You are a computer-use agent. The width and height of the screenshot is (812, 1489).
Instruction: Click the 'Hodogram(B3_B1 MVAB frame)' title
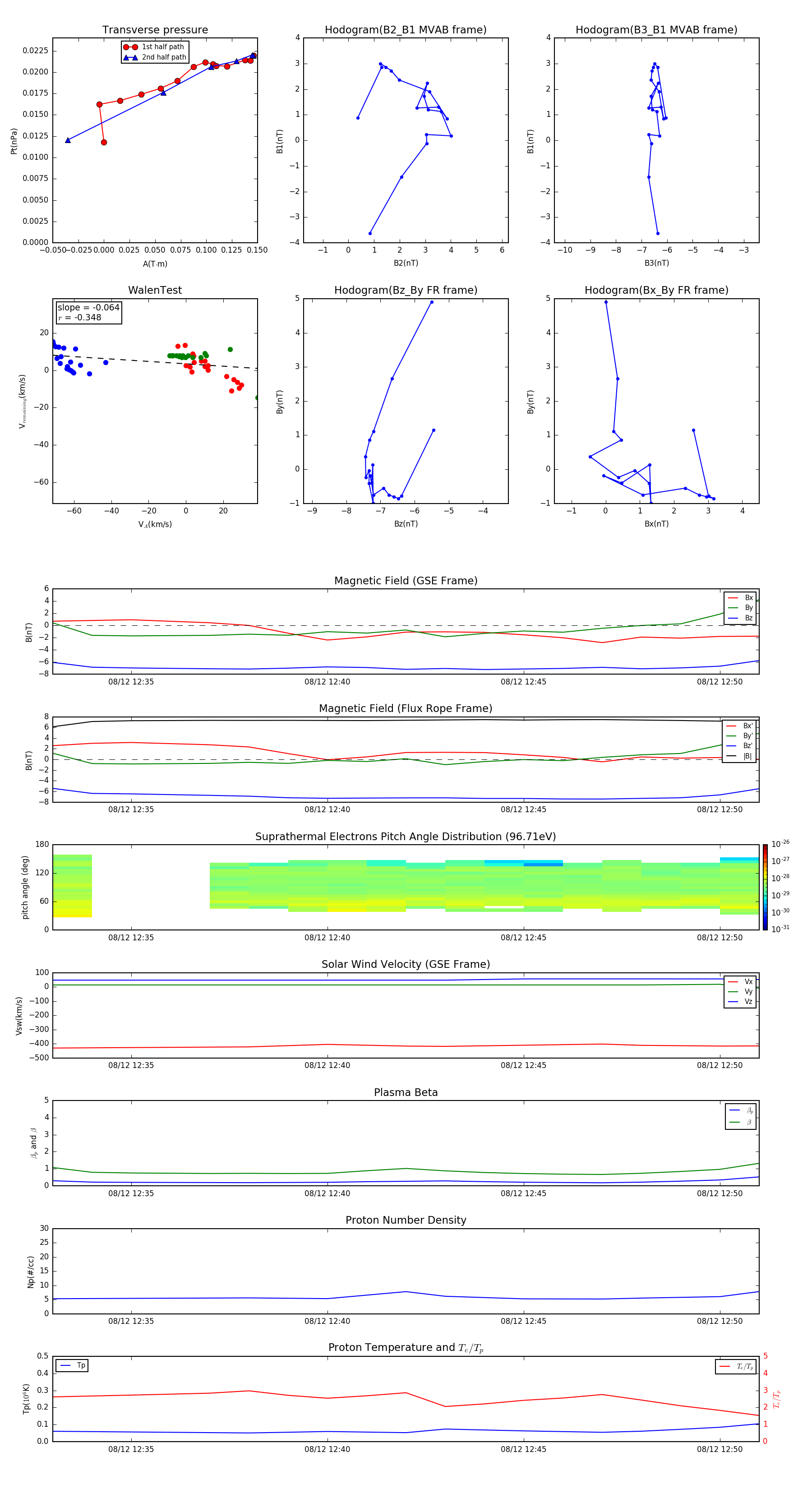(656, 30)
